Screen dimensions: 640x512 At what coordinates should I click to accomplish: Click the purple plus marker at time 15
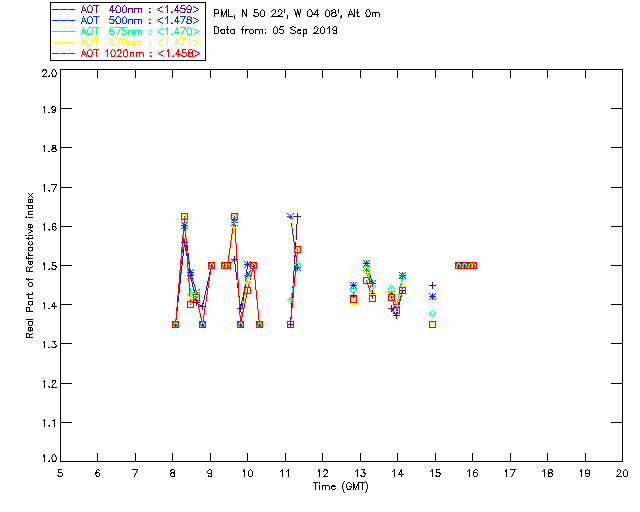point(433,285)
